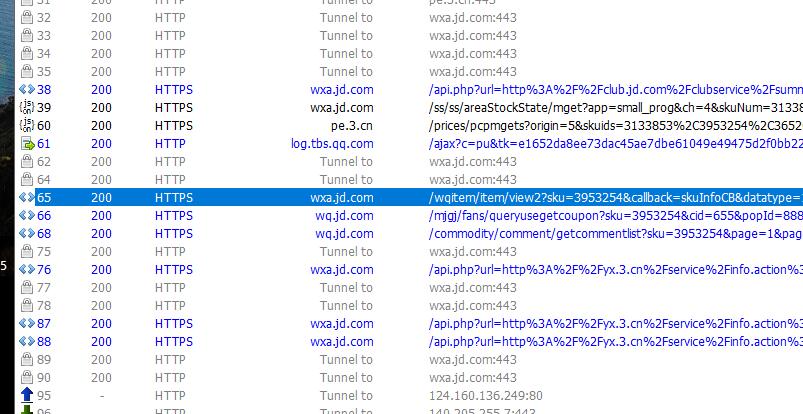The height and width of the screenshot is (414, 803).
Task: Click the wq.jd.com host of session 66
Action: (x=344, y=216)
